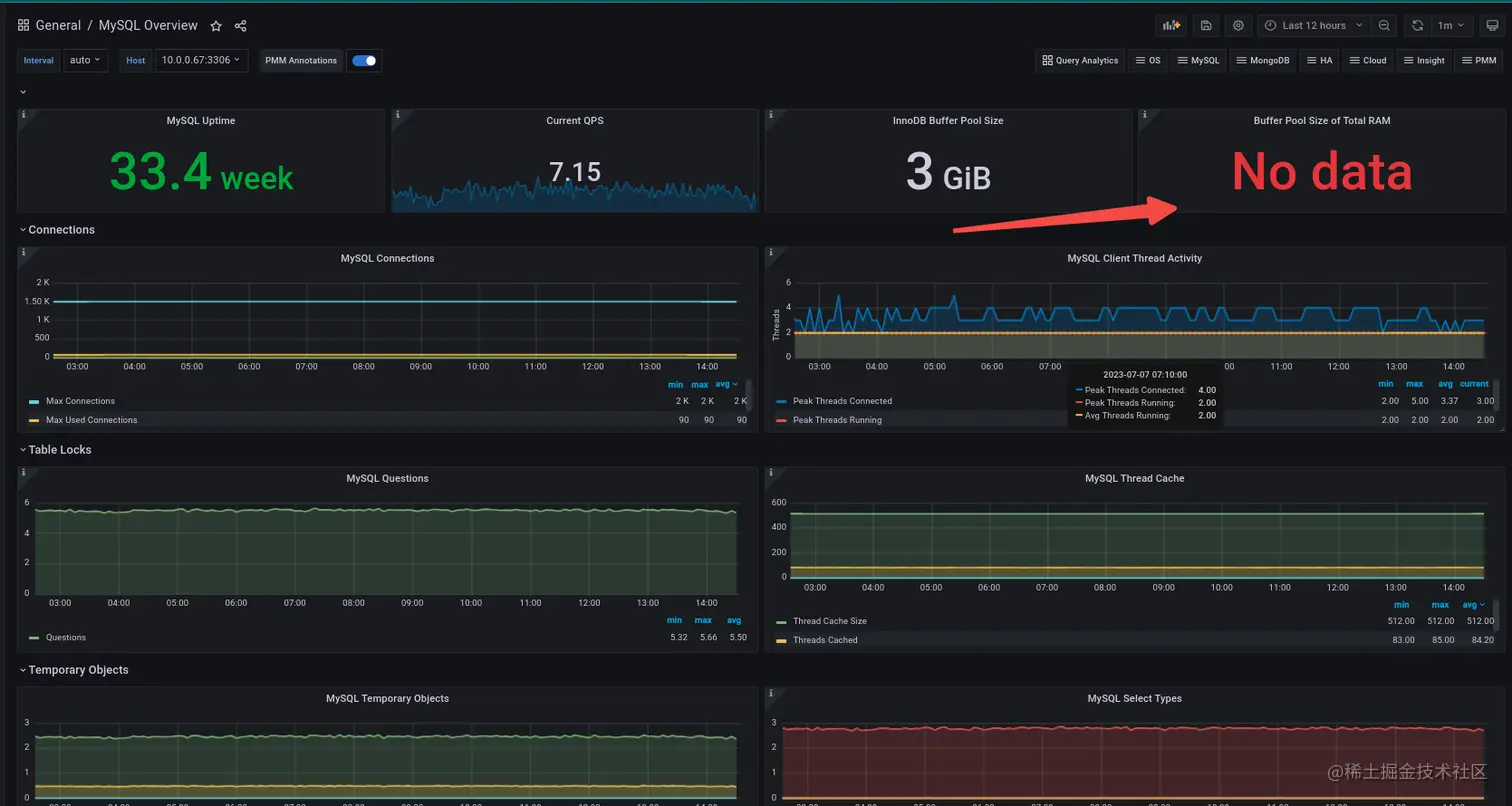This screenshot has width=1512, height=806.
Task: Collapse the Table Locks row
Action: (55, 450)
